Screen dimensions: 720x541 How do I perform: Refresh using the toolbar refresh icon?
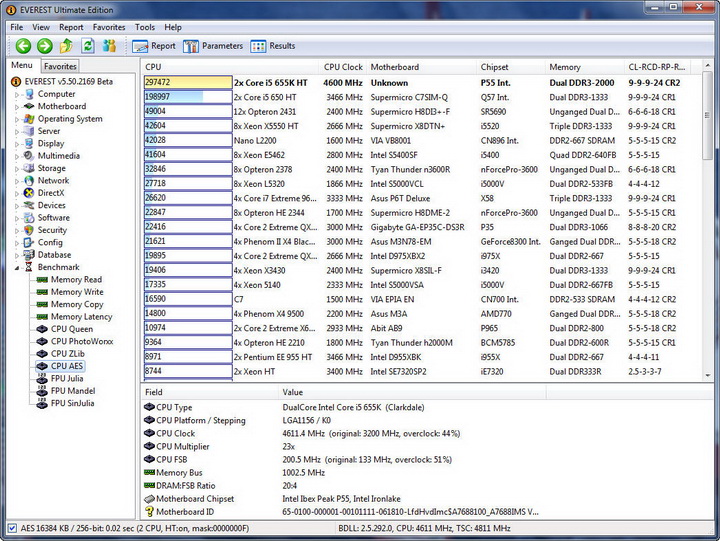(x=88, y=46)
